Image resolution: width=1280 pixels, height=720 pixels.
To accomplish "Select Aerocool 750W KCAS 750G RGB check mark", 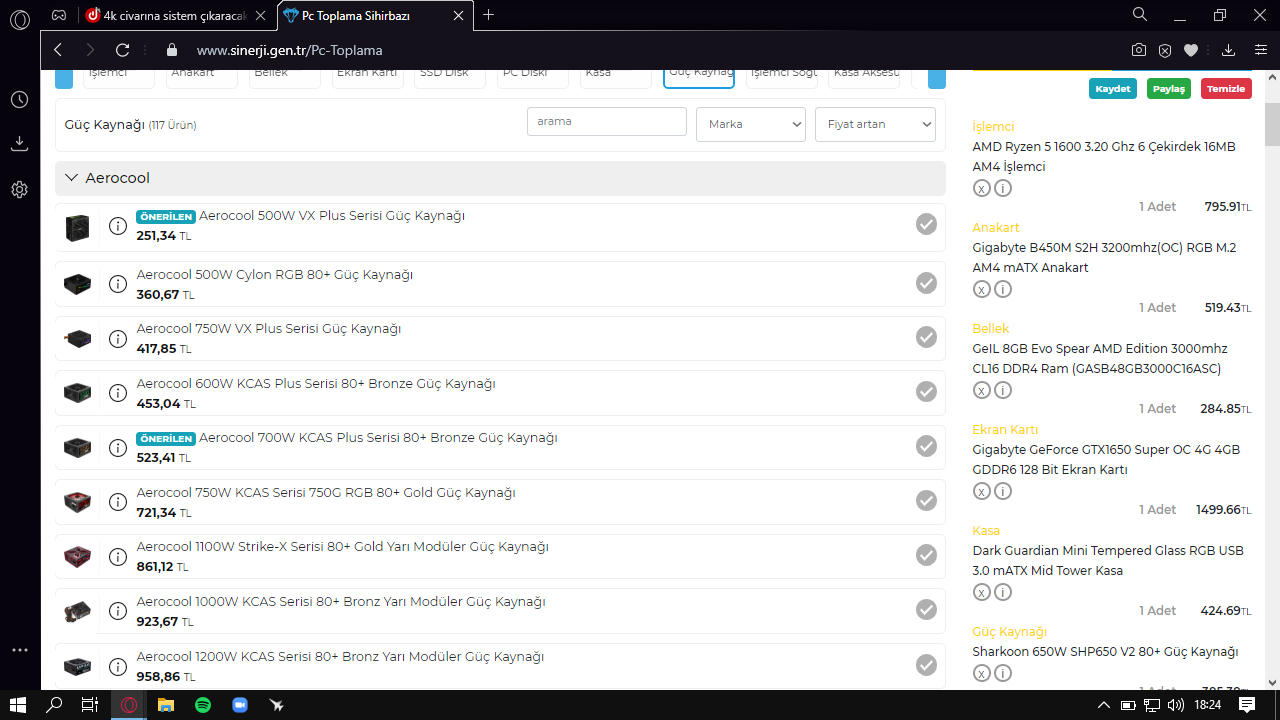I will [x=926, y=500].
